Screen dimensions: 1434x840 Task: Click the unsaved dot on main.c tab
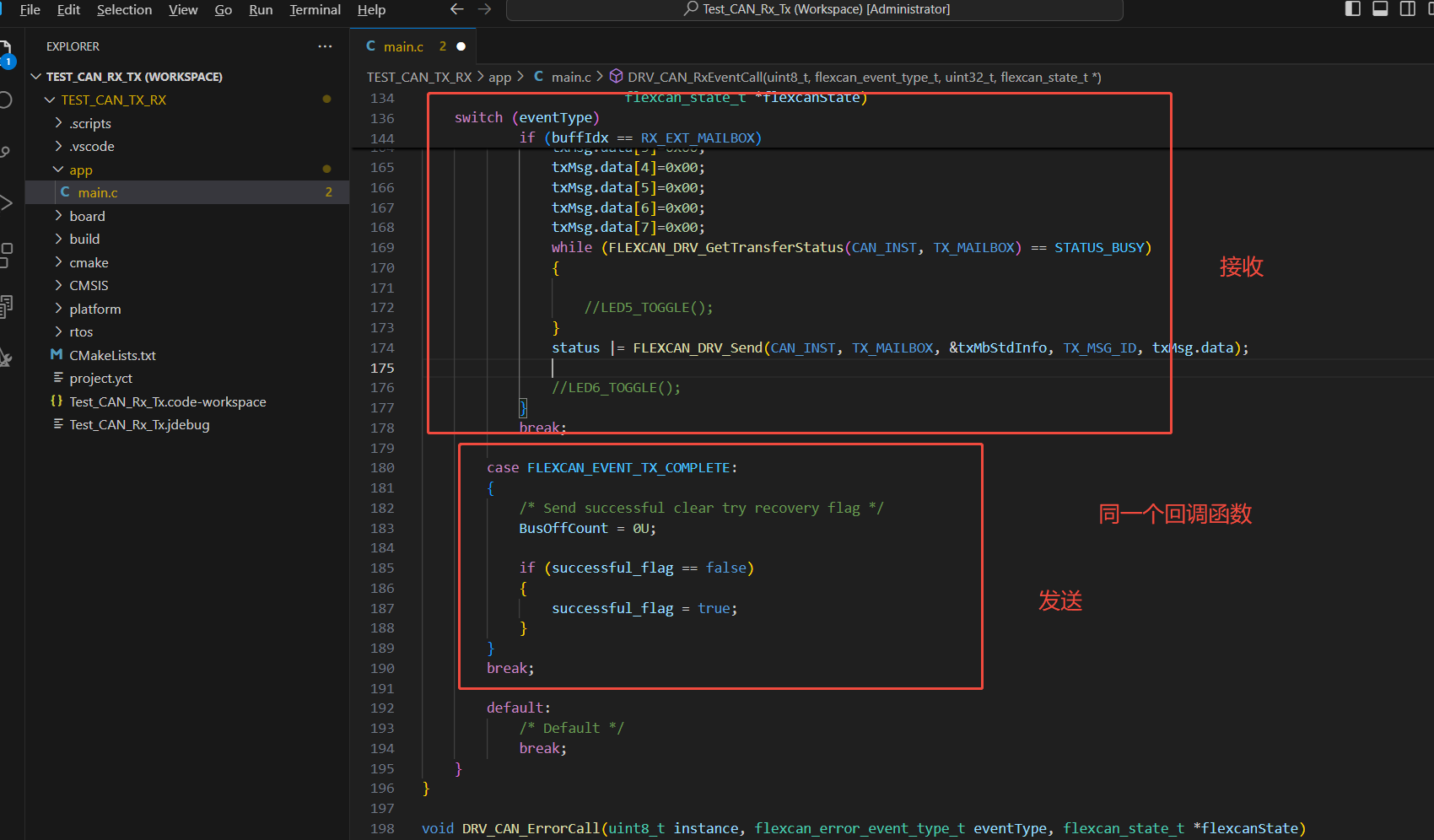[461, 46]
